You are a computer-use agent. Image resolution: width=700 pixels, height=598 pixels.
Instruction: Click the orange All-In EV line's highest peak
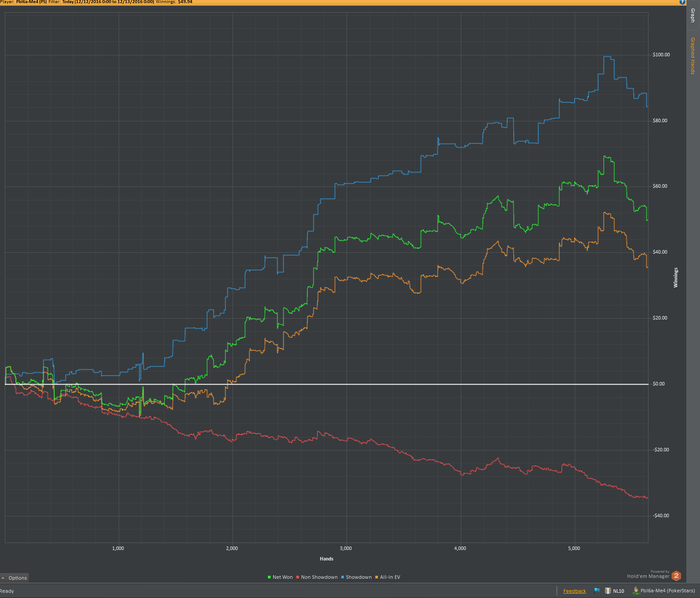point(605,213)
